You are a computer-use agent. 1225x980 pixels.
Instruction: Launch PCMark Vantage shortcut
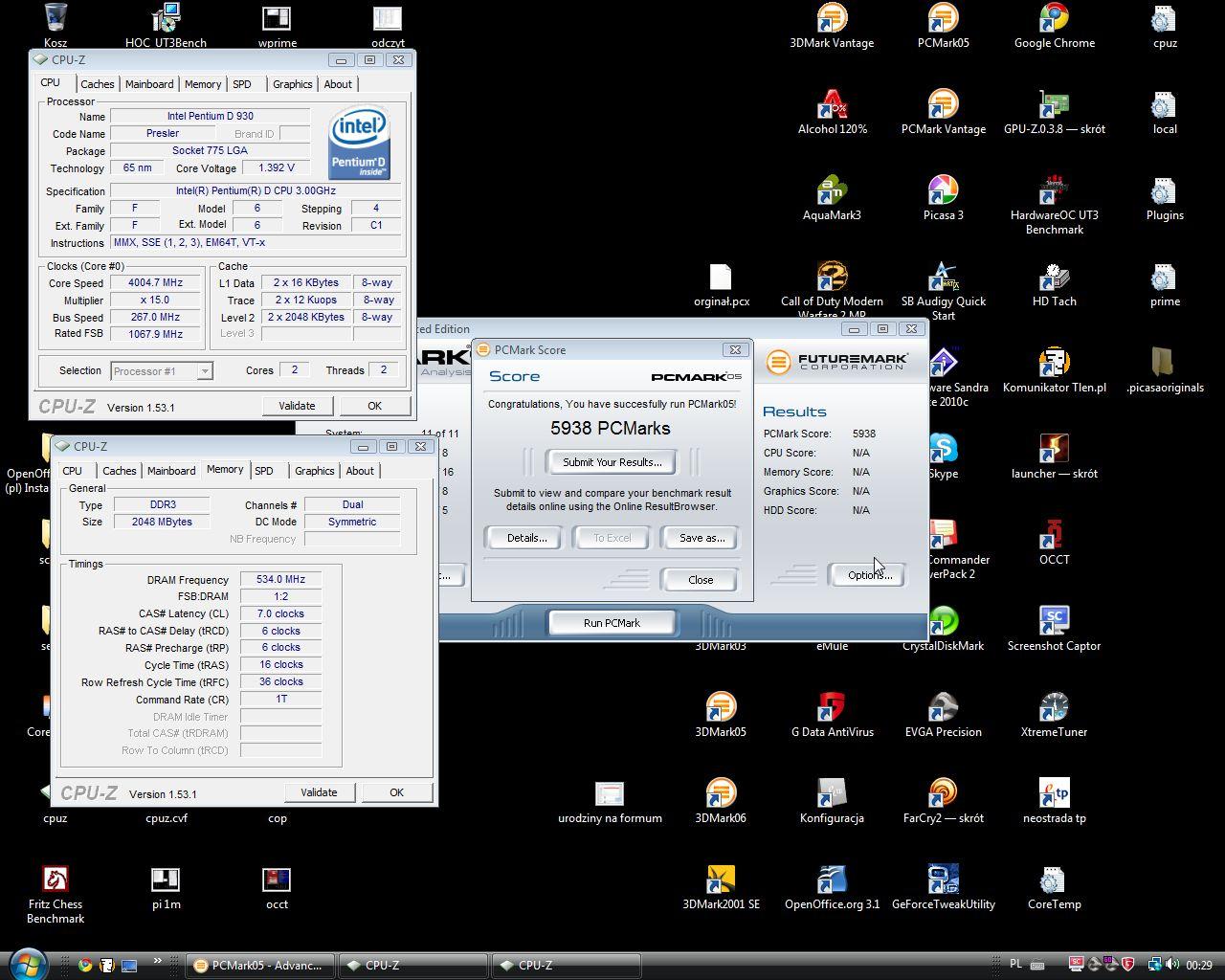pos(943,112)
